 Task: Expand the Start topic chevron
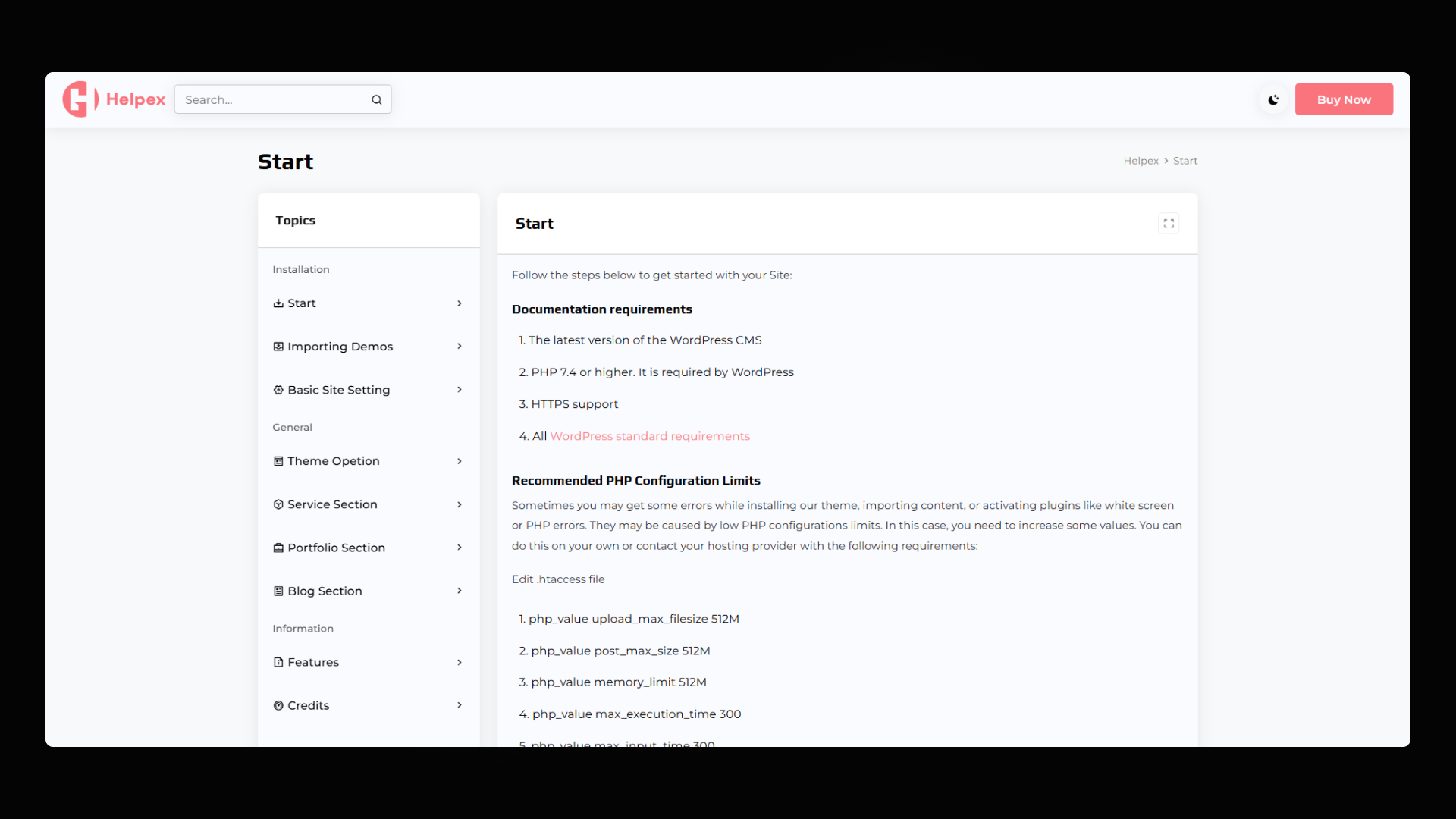tap(459, 303)
